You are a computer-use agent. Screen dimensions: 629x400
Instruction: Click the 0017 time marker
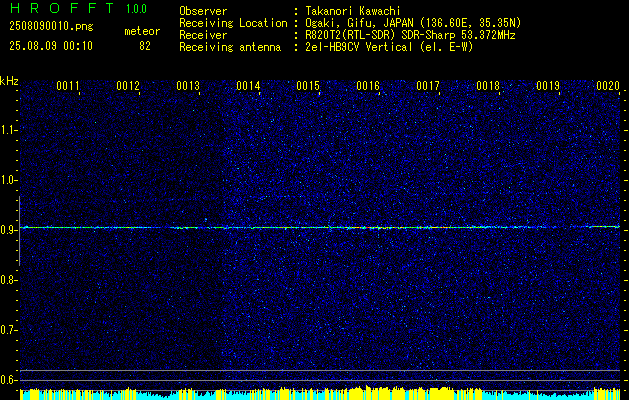(428, 86)
